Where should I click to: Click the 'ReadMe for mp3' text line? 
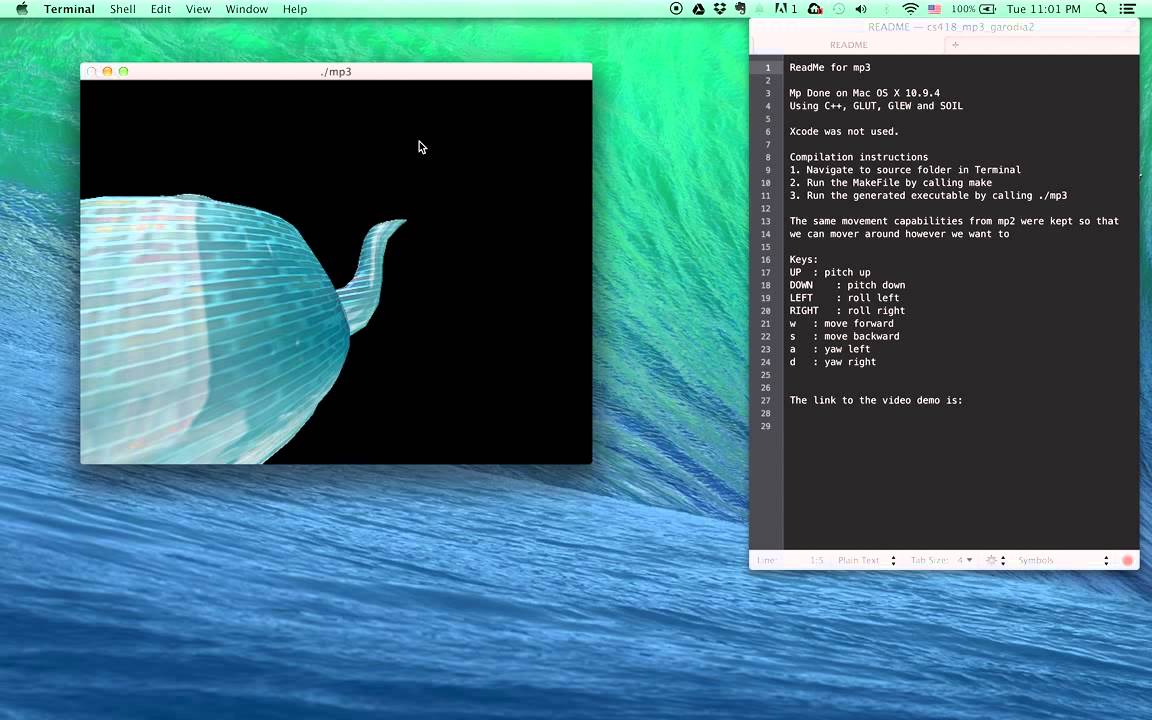[x=829, y=68]
